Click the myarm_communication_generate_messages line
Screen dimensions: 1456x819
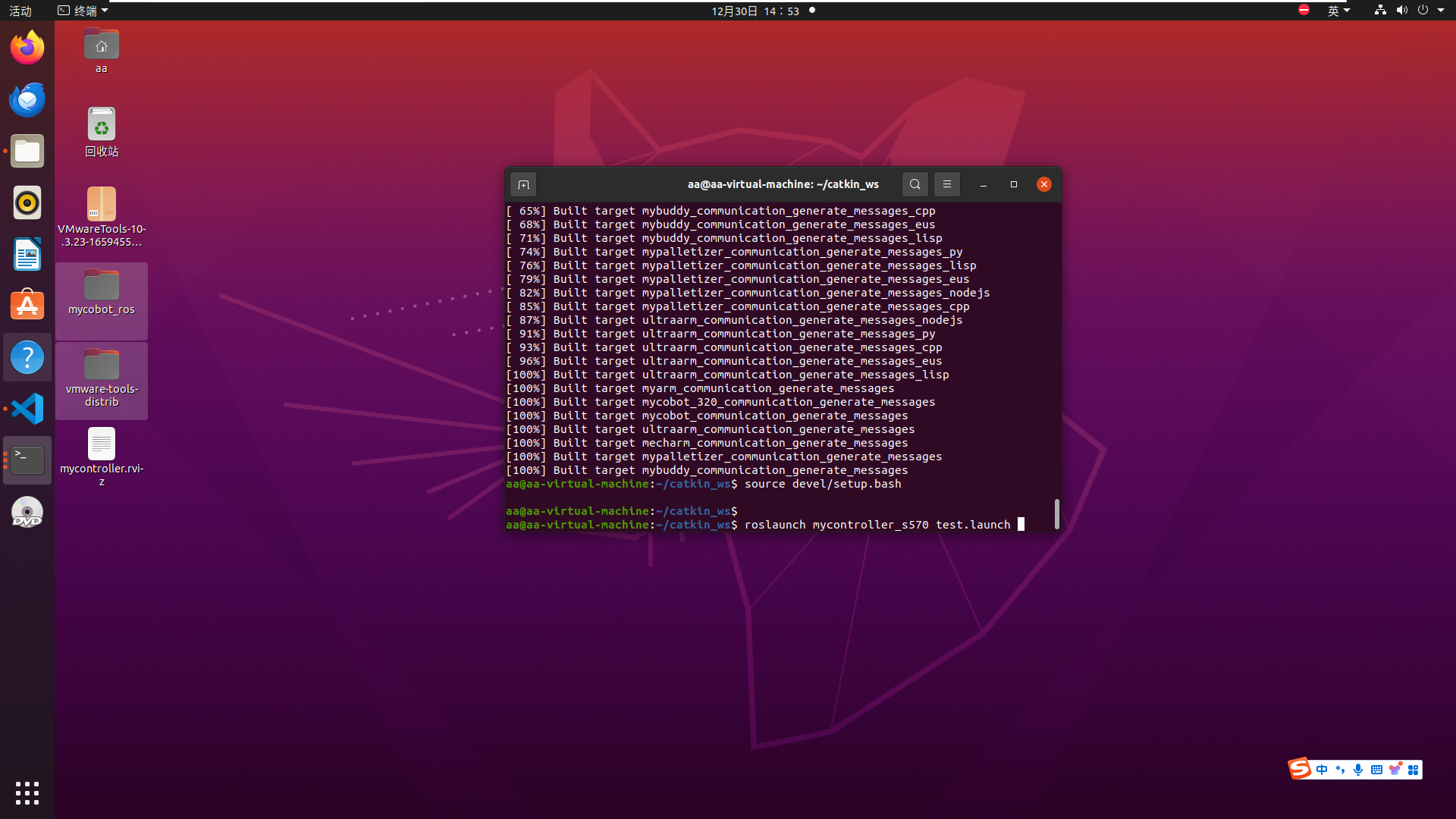(700, 388)
